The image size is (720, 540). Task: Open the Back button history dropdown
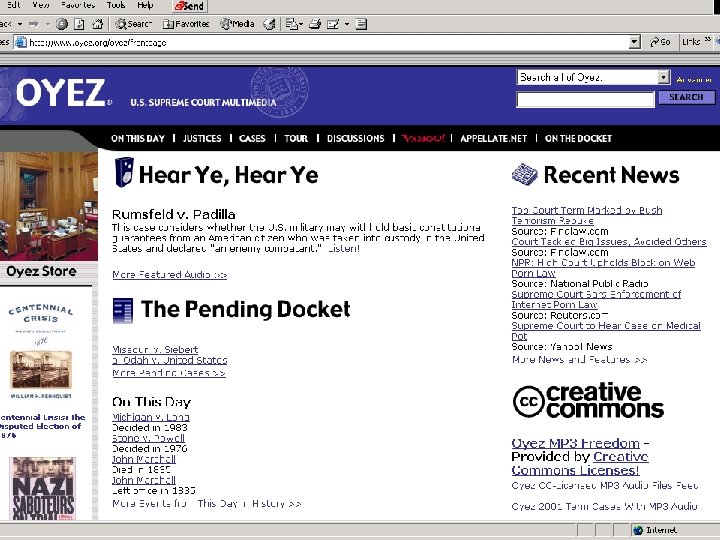pos(20,24)
